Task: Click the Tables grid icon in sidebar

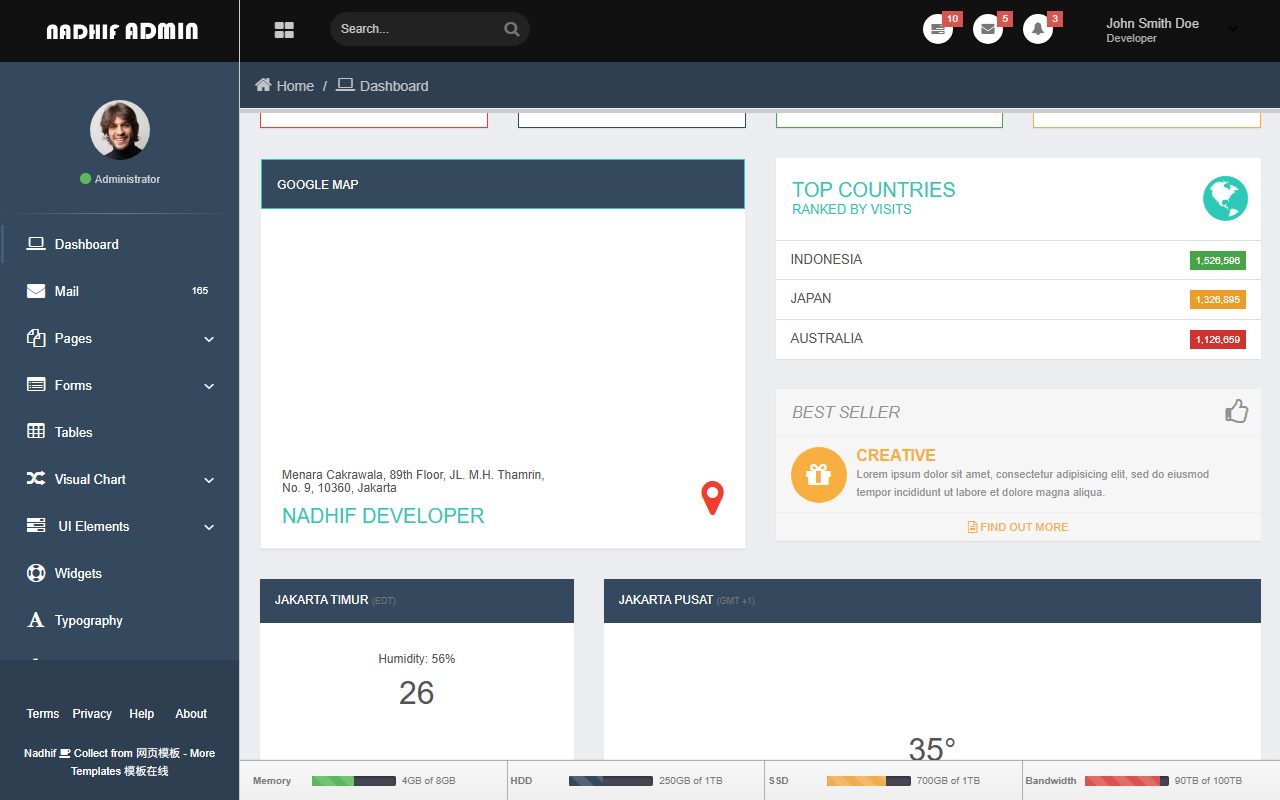Action: pyautogui.click(x=36, y=431)
